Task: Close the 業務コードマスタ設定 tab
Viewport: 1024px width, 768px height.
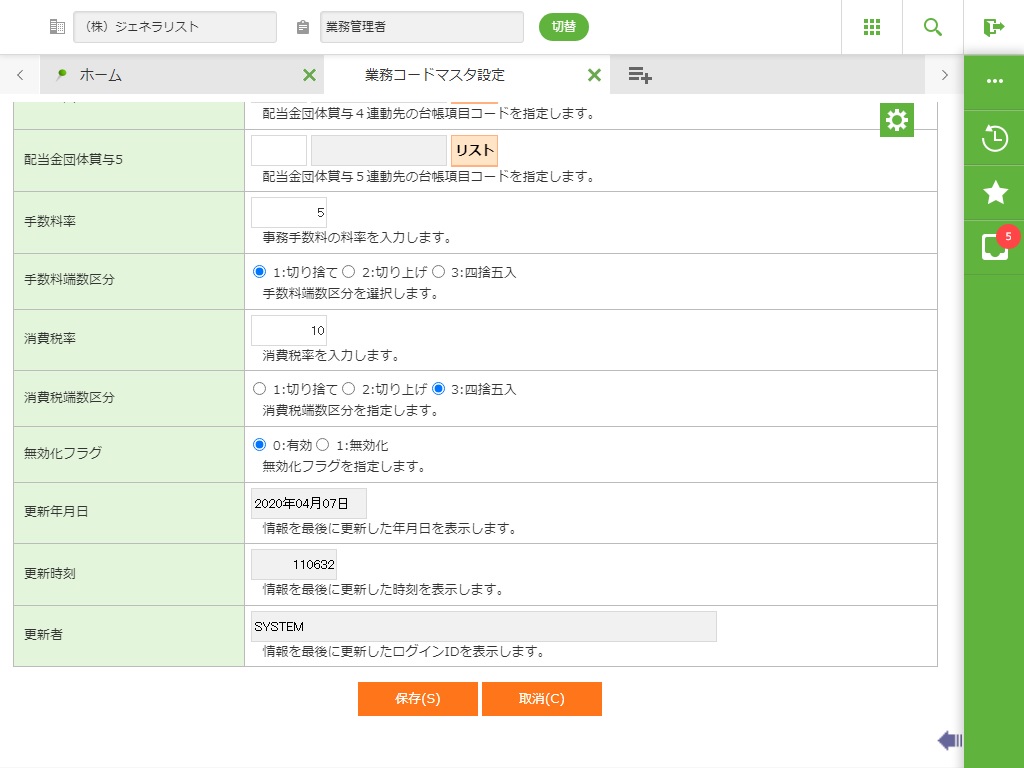Action: click(594, 75)
